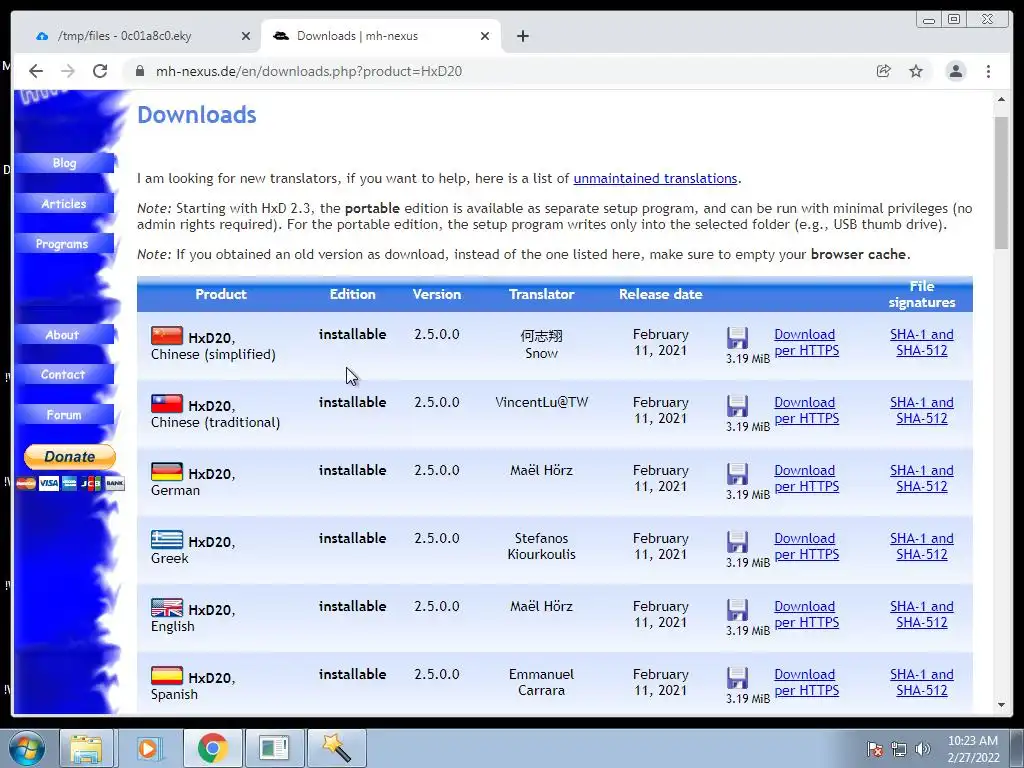Download per HTTPS for Chinese (traditional)
The image size is (1024, 768).
(807, 410)
